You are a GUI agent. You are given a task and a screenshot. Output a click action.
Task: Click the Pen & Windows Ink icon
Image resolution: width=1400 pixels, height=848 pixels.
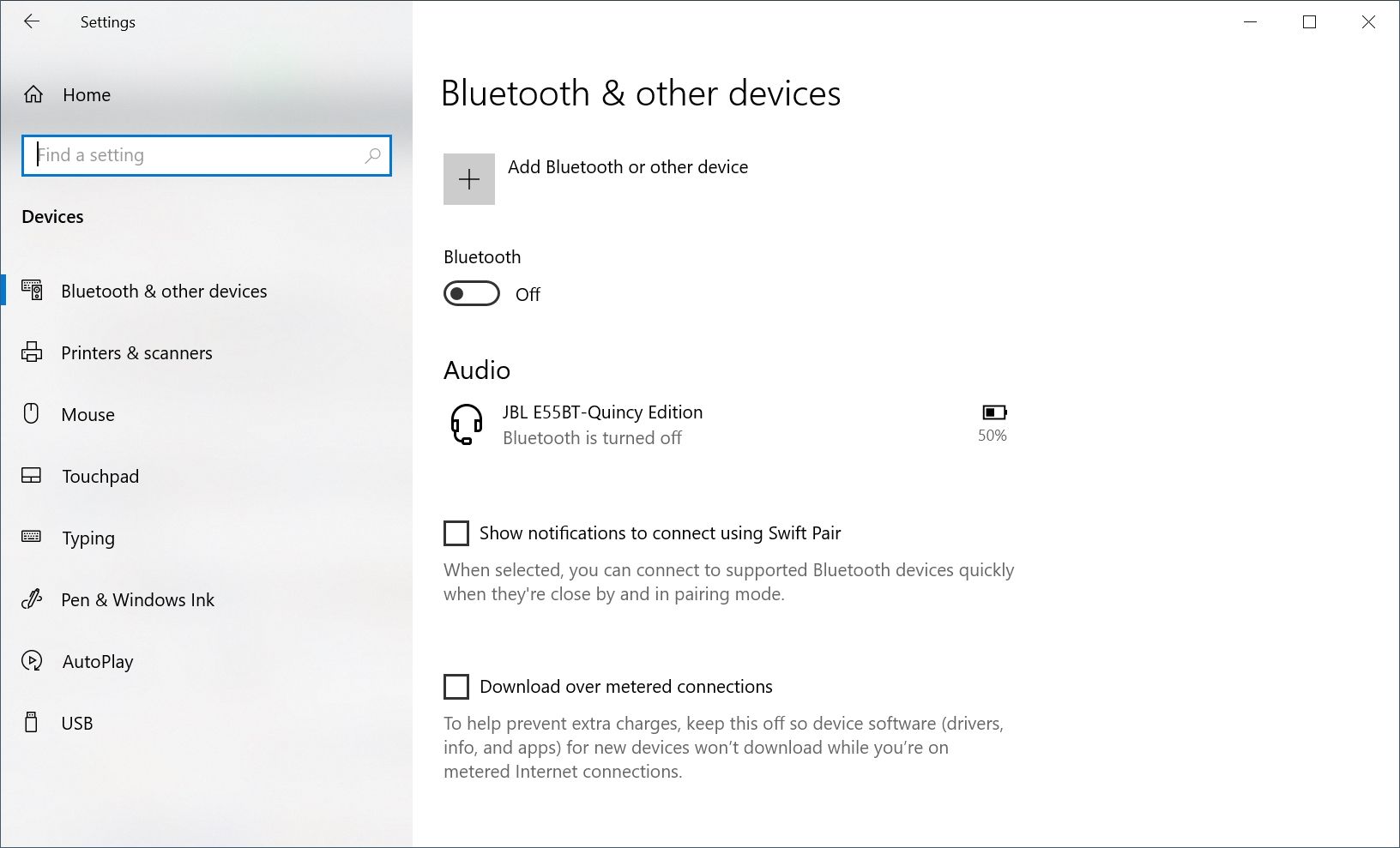point(33,599)
